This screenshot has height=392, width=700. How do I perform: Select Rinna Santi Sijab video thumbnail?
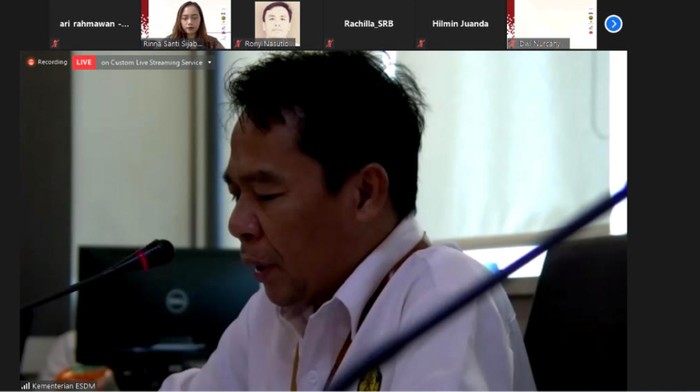(x=186, y=24)
